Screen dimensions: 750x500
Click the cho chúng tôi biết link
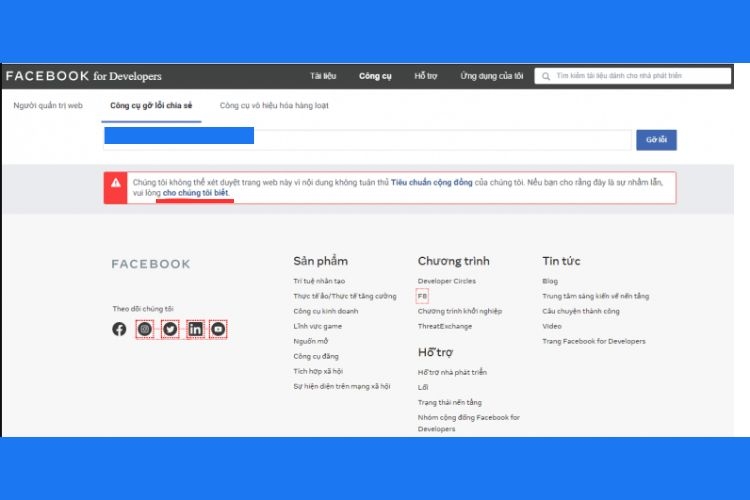pyautogui.click(x=196, y=193)
